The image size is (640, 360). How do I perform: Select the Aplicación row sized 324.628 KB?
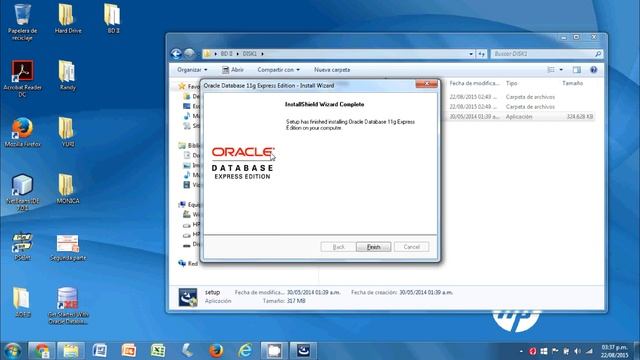521,117
